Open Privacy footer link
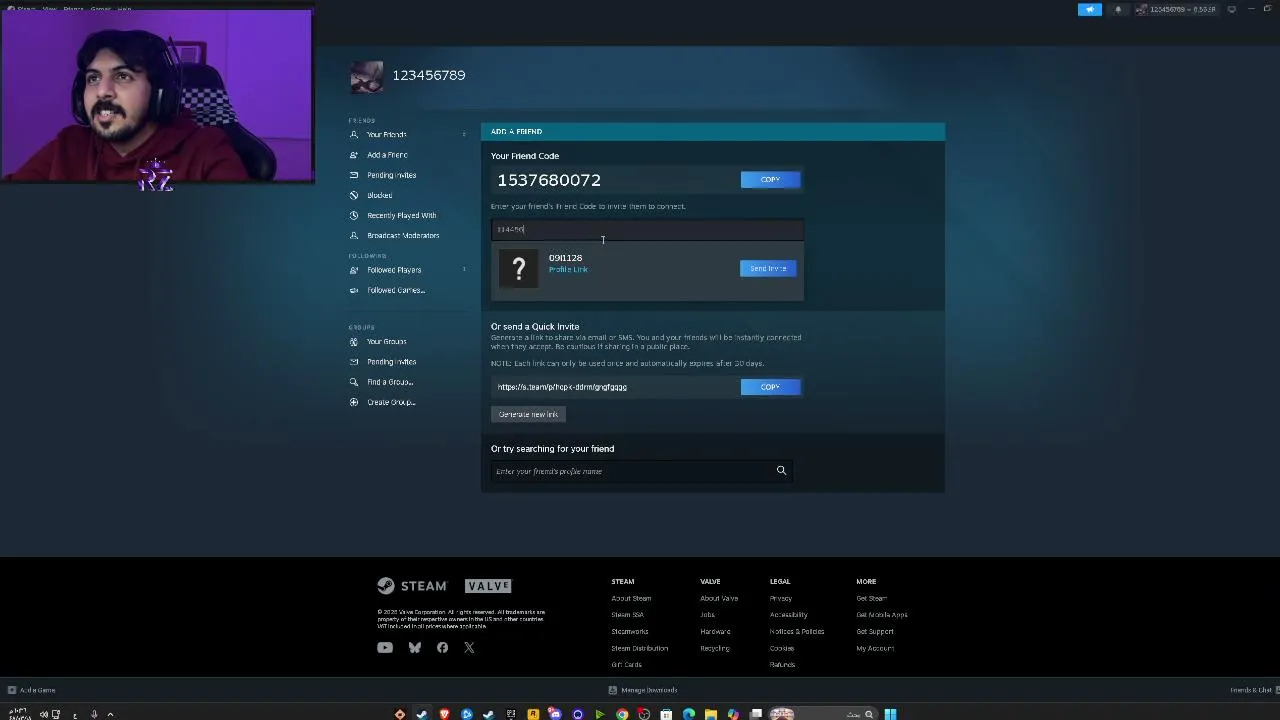 pyautogui.click(x=781, y=599)
